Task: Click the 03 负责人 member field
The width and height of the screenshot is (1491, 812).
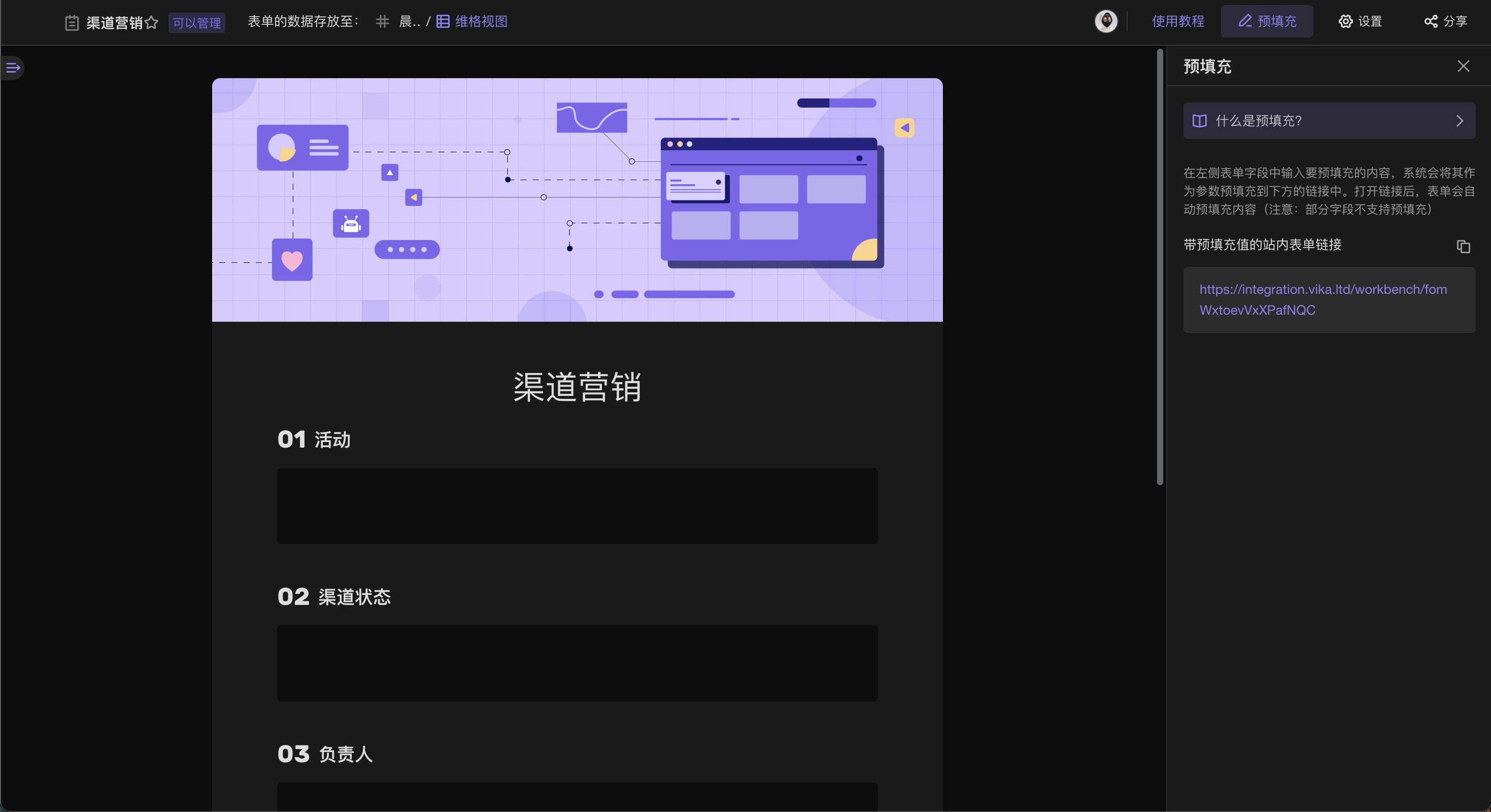Action: point(577,797)
